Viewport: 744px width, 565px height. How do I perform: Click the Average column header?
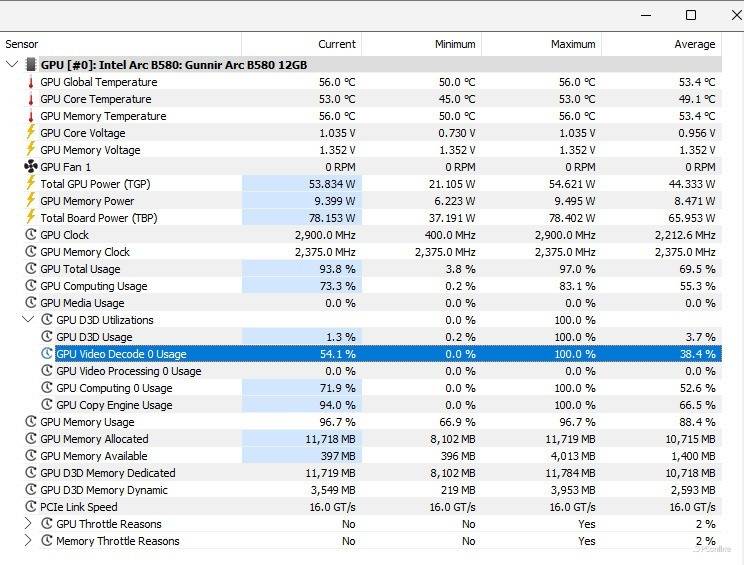(694, 44)
